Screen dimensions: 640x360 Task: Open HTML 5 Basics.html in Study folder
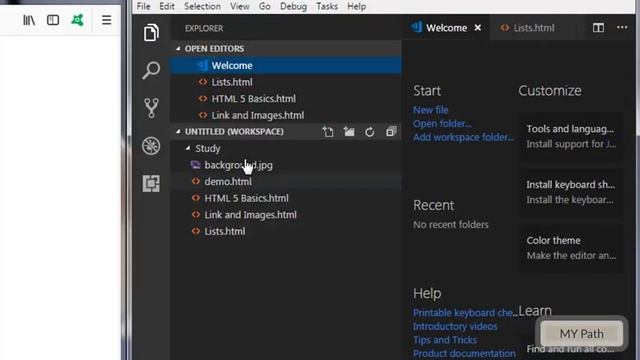coord(286,198)
